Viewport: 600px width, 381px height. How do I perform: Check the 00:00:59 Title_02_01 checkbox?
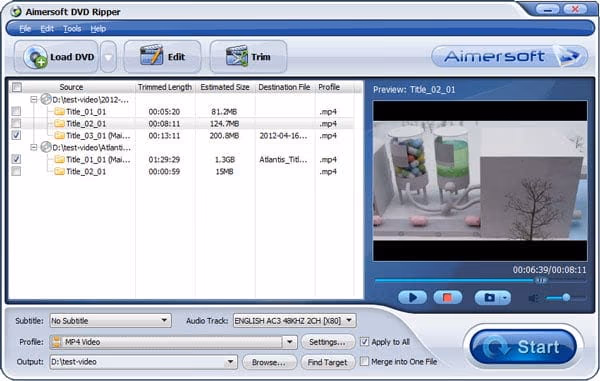pyautogui.click(x=16, y=171)
